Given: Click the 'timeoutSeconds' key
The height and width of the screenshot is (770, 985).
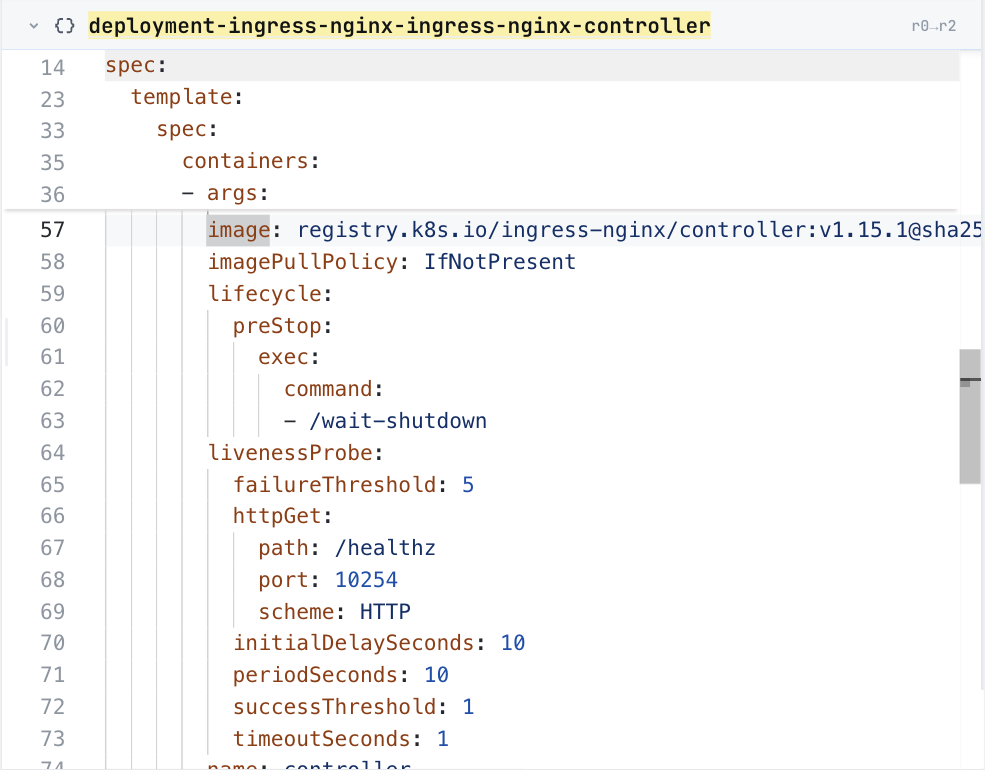Looking at the screenshot, I should pos(322,739).
